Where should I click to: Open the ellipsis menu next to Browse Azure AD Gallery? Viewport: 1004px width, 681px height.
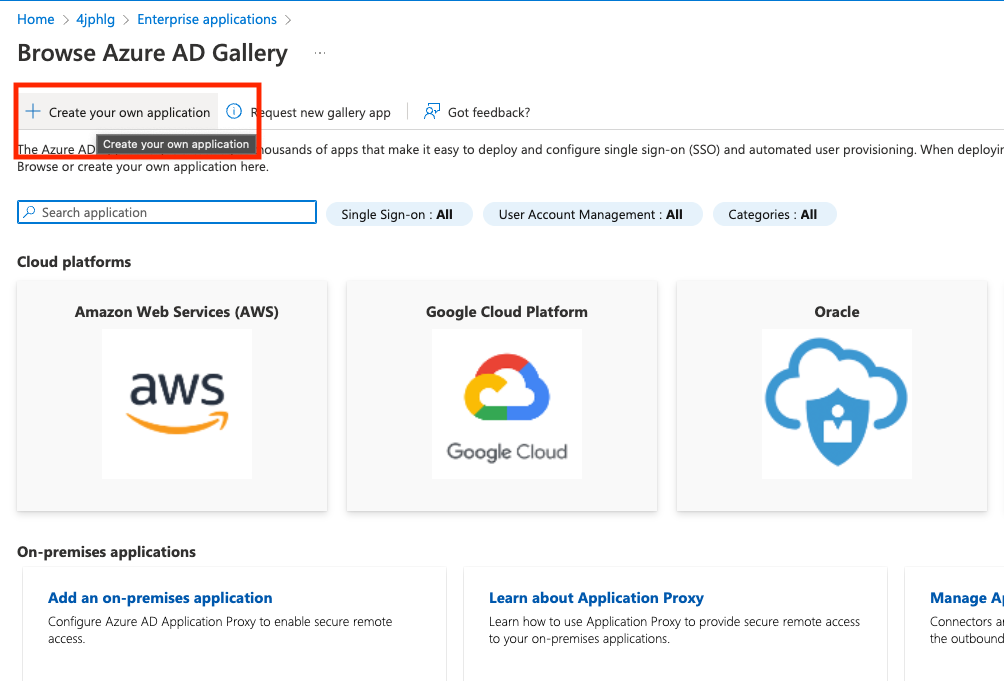[320, 53]
